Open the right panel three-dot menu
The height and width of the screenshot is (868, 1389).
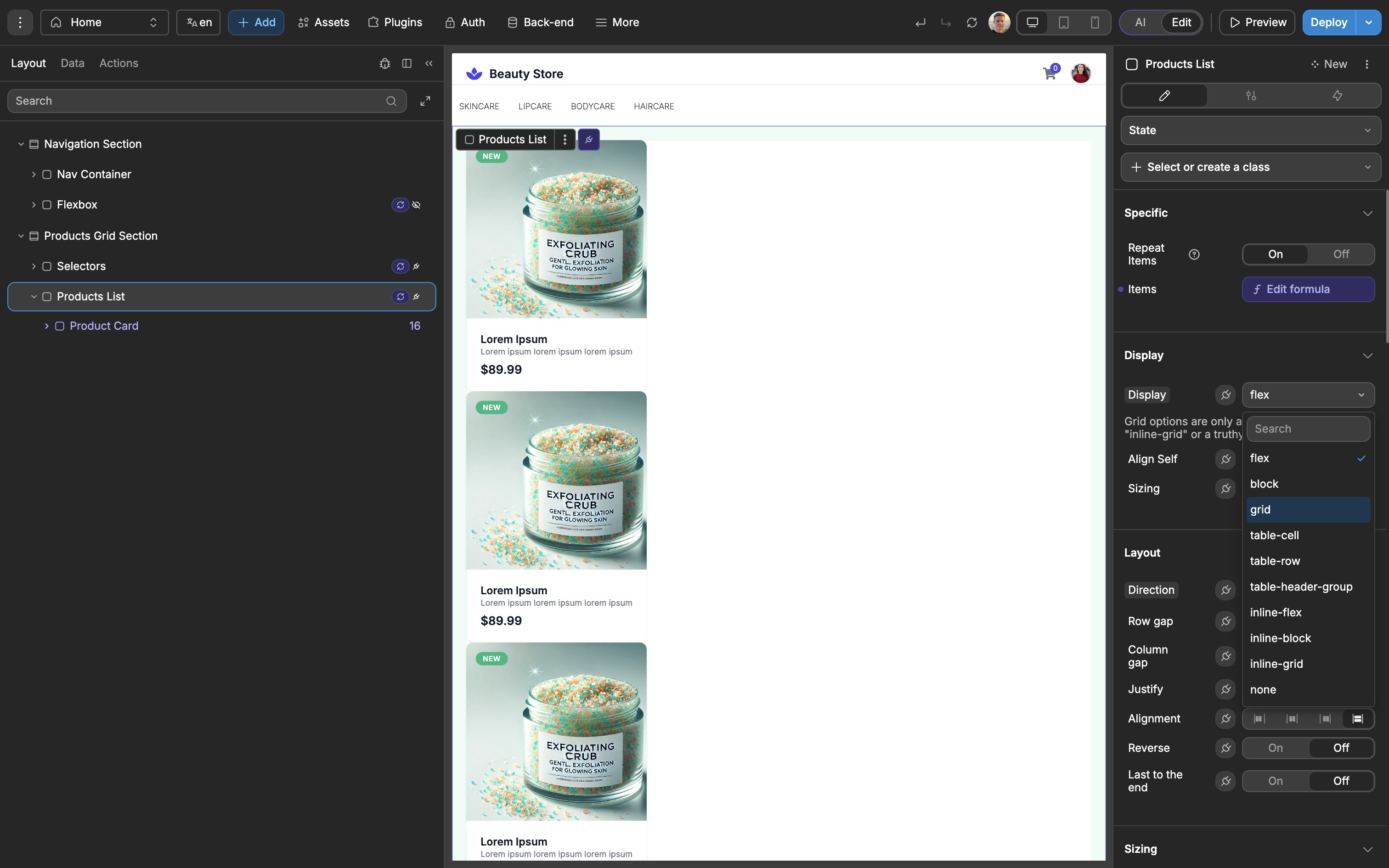coord(1366,64)
